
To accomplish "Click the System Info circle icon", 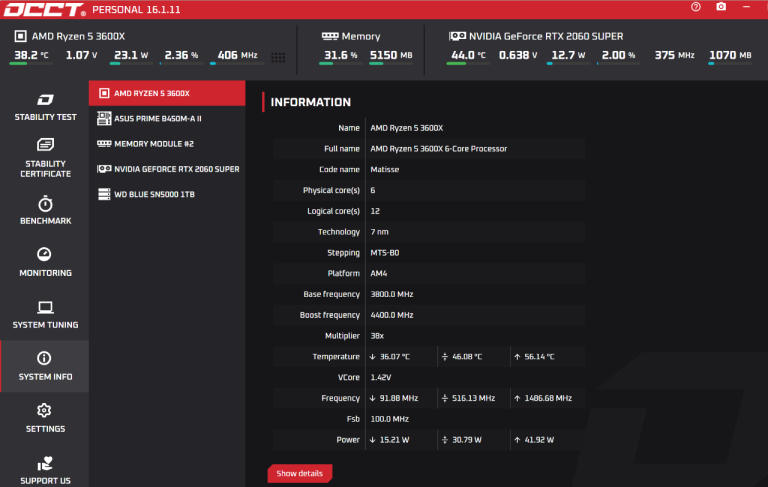I will 44,358.
